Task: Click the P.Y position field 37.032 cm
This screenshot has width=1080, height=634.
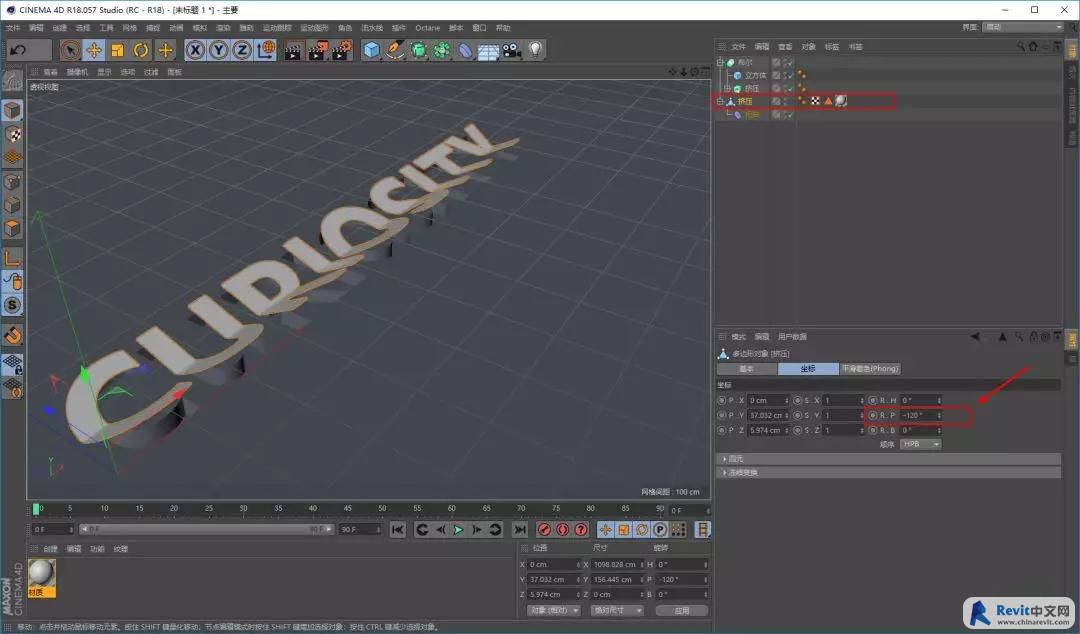Action: coord(768,416)
